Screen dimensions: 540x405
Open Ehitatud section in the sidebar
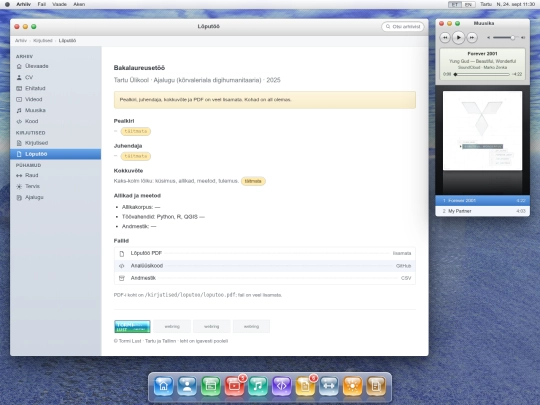click(55, 88)
